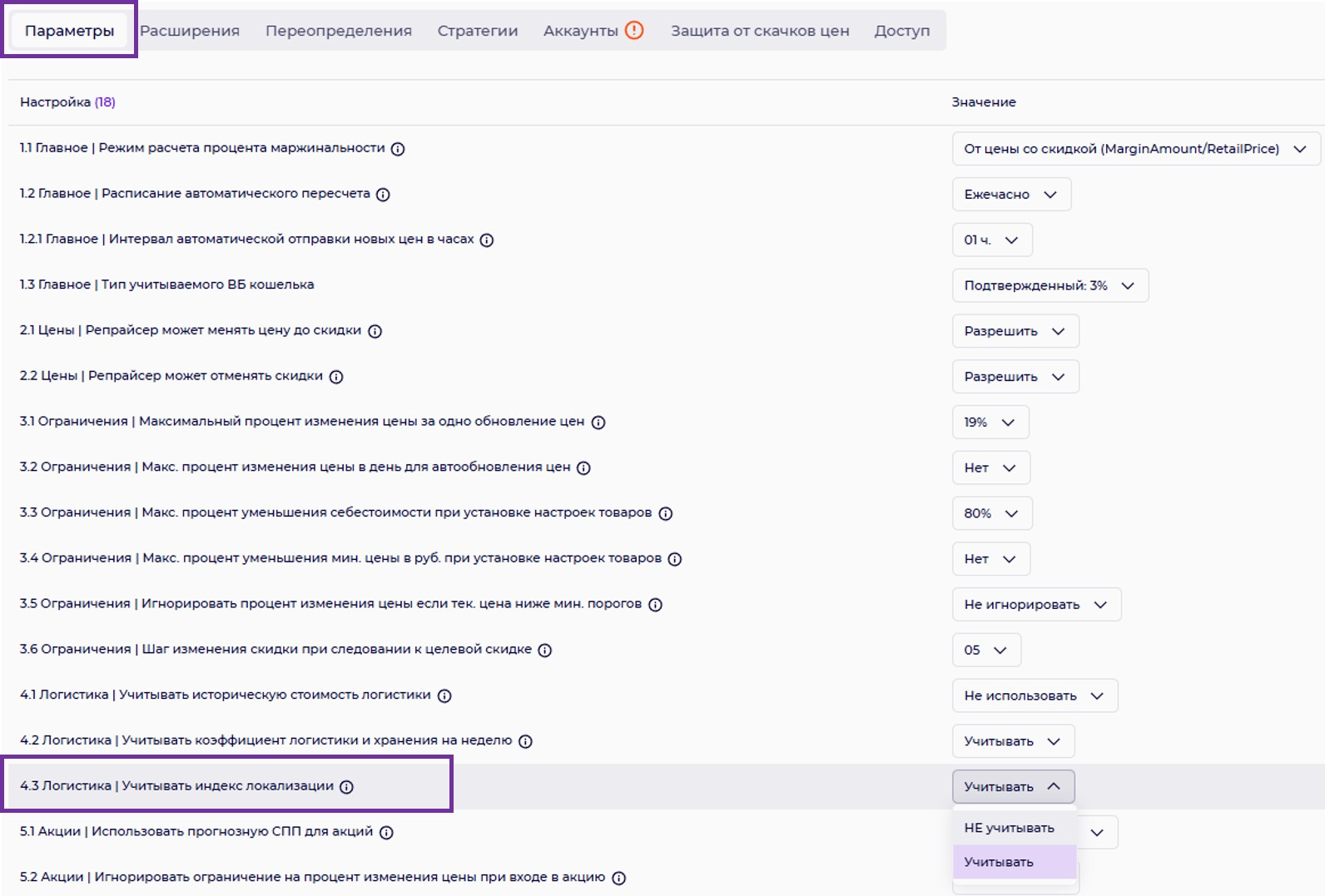The width and height of the screenshot is (1325, 896).
Task: Click info icon for 4.1 Логистика historical cost
Action: tap(444, 696)
